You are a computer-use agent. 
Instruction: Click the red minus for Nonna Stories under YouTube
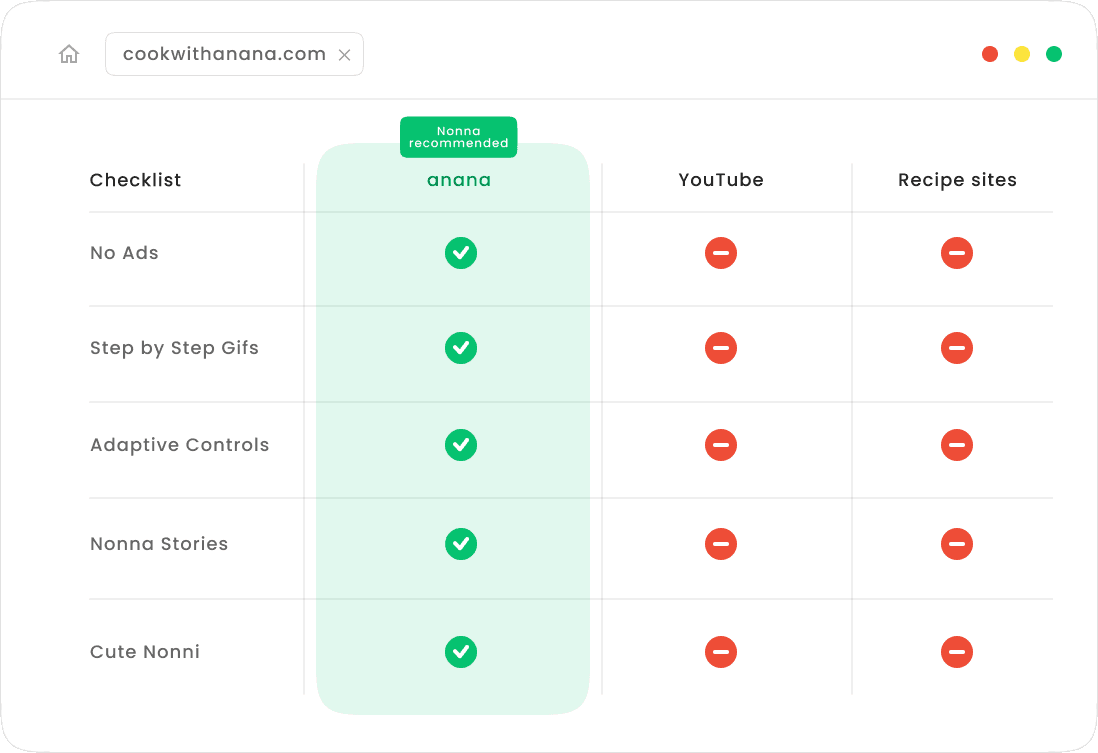[x=721, y=544]
